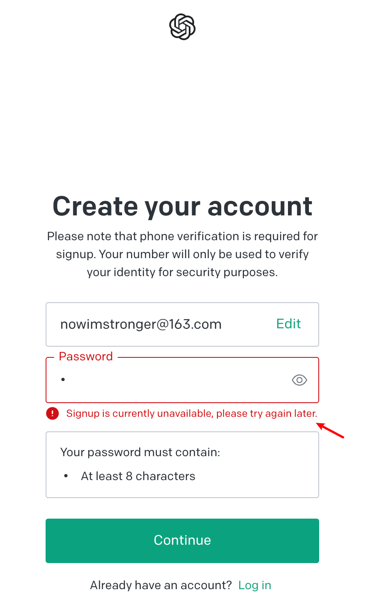The width and height of the screenshot is (379, 600).
Task: Click the red arrow annotation
Action: point(330,430)
